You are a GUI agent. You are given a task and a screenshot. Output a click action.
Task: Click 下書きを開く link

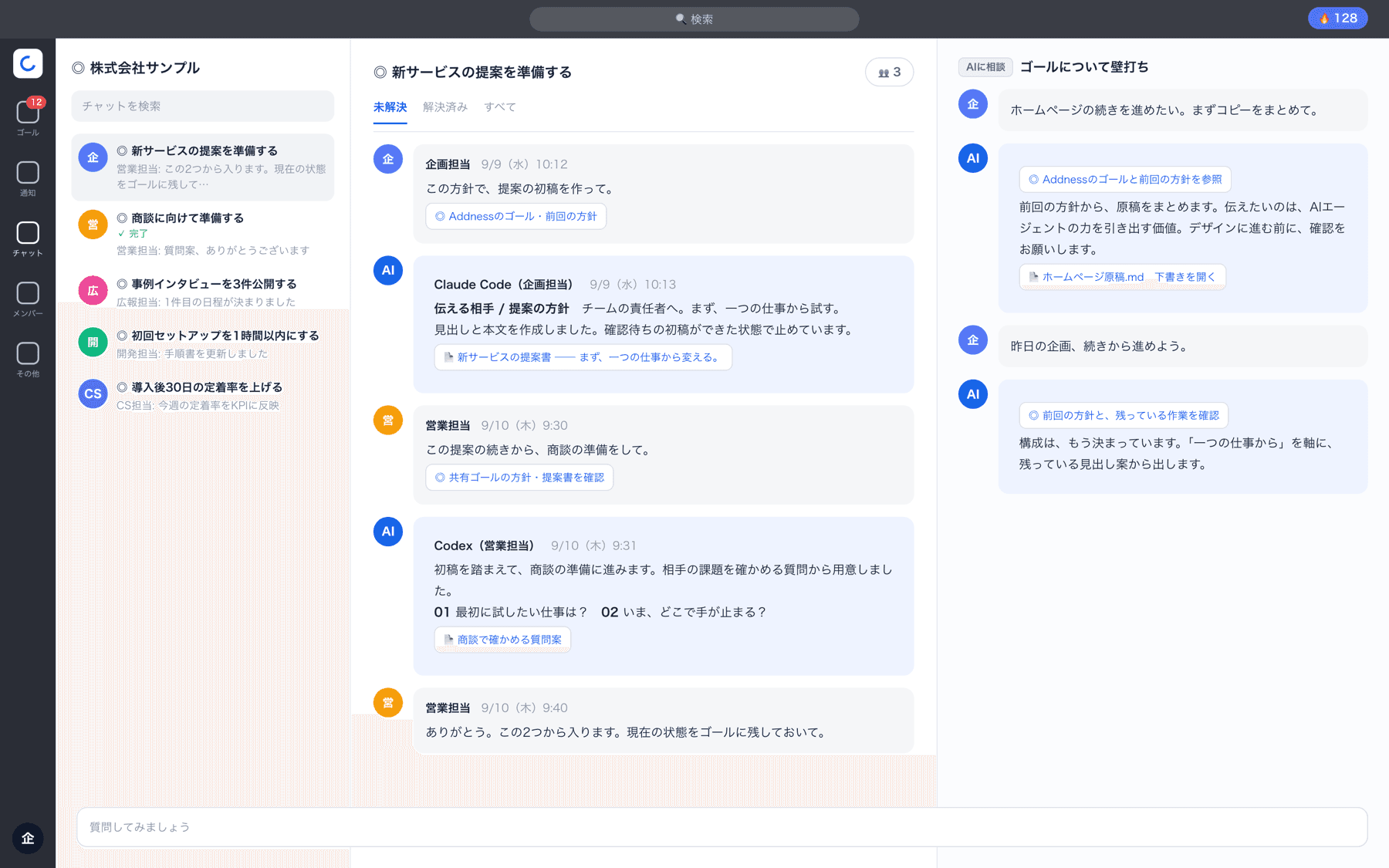[1185, 277]
